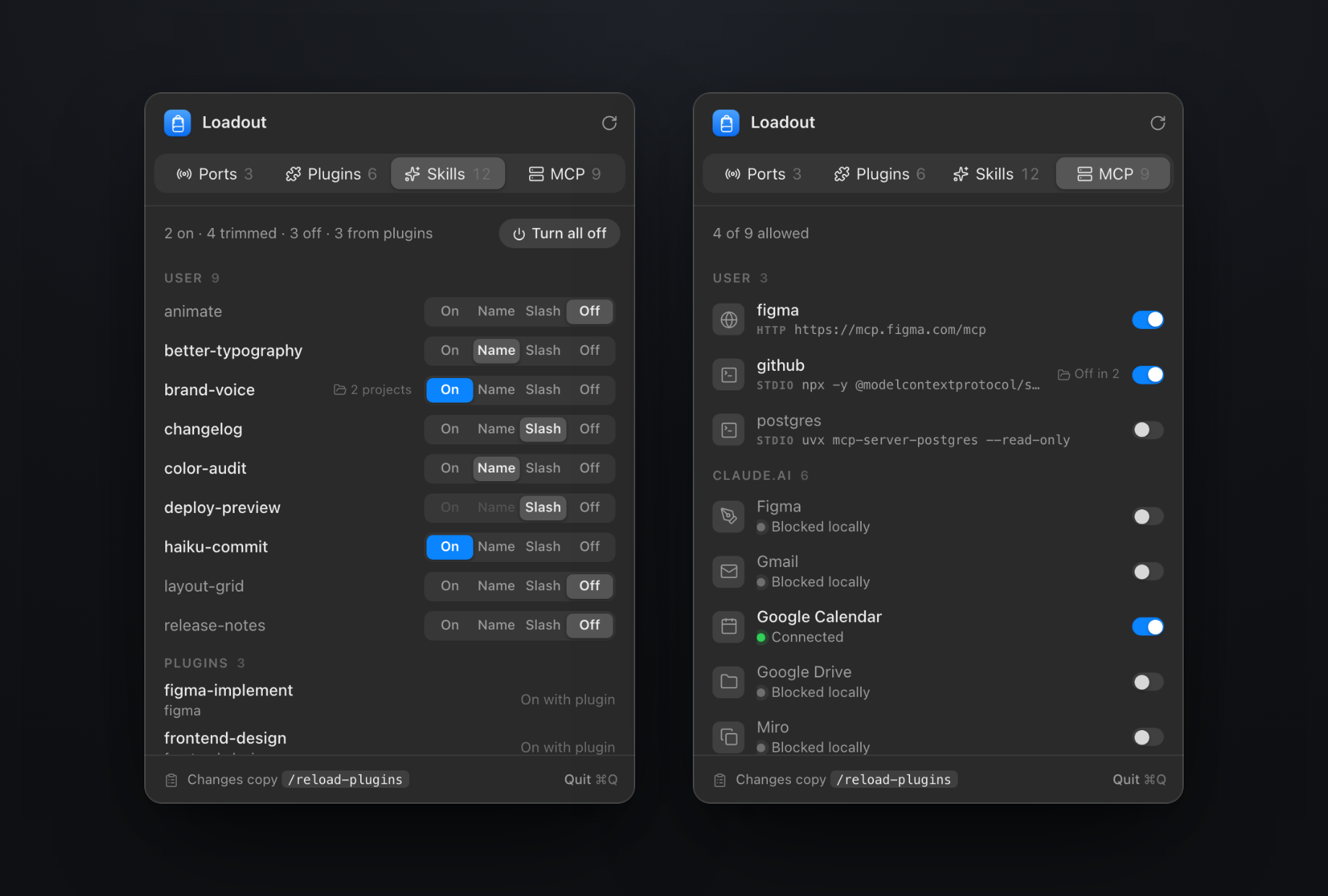The width and height of the screenshot is (1328, 896).
Task: Click the deploy-preview skill name
Action: 222,508
